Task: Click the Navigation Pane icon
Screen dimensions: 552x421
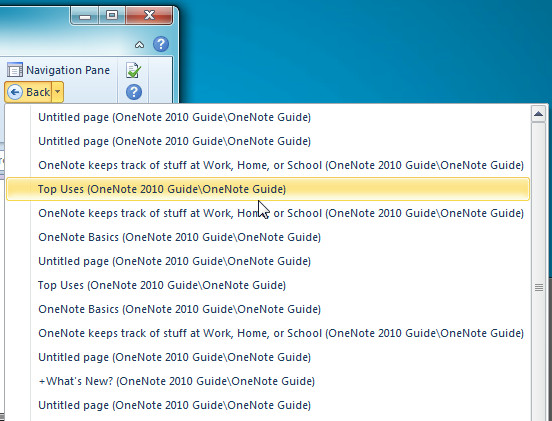Action: pos(15,70)
